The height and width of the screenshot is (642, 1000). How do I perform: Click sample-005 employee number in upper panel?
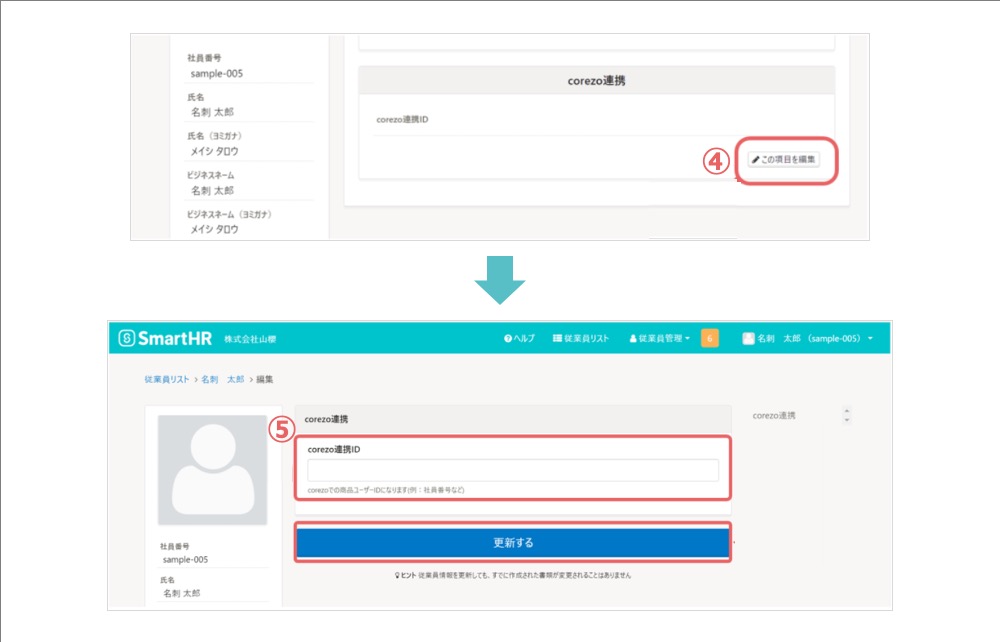(216, 73)
